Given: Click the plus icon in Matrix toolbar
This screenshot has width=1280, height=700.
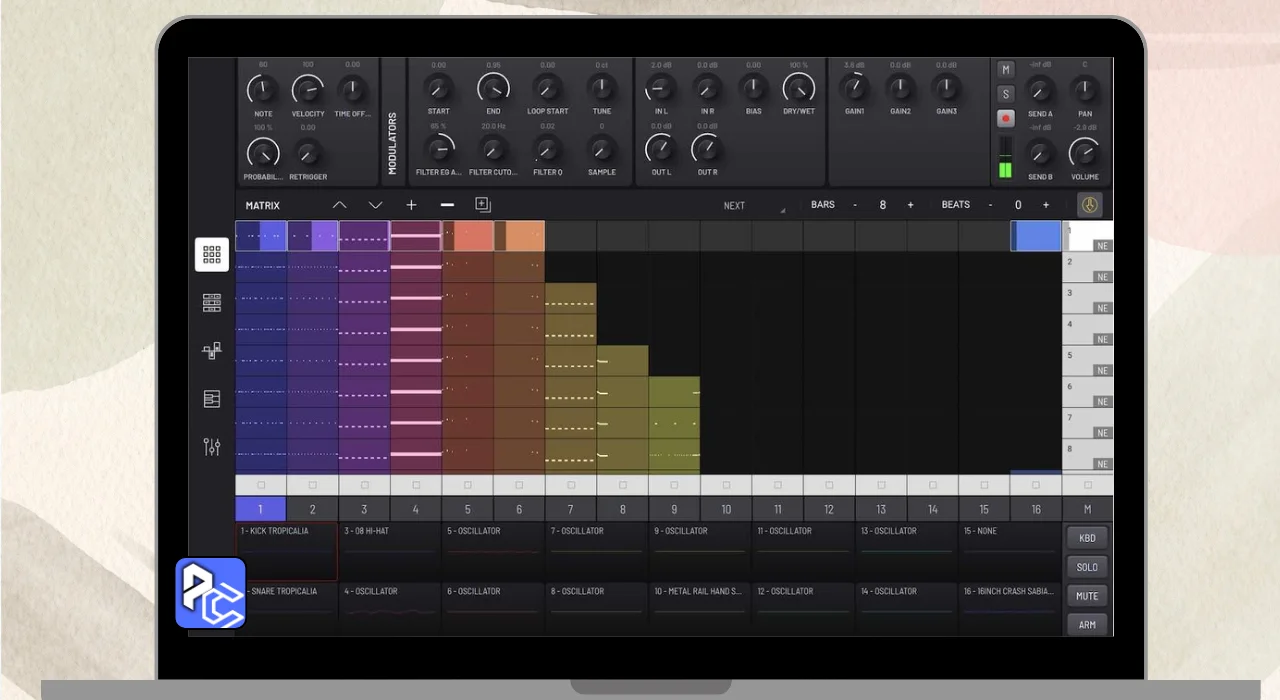Looking at the screenshot, I should [x=411, y=205].
